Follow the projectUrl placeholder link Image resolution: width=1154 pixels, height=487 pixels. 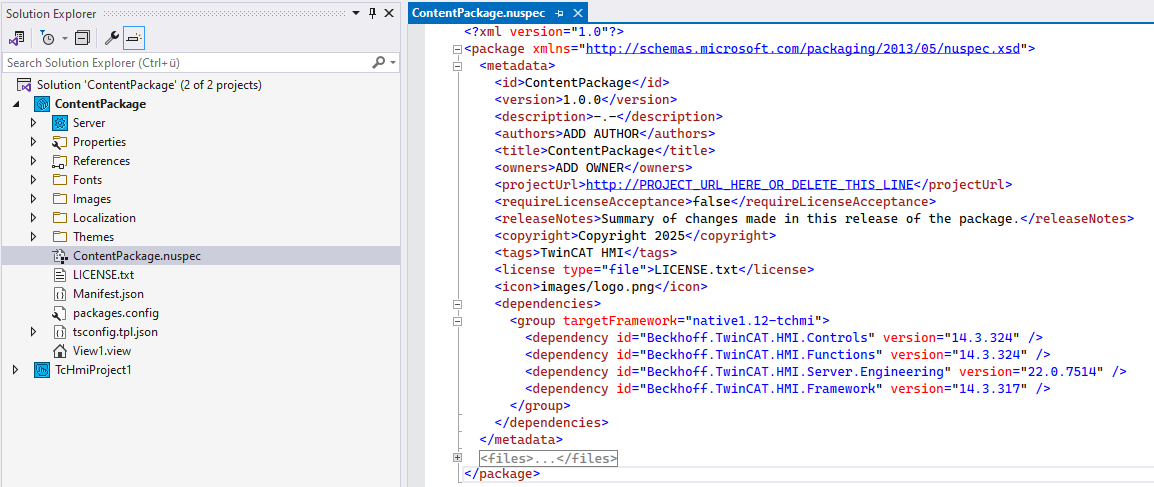click(x=750, y=184)
